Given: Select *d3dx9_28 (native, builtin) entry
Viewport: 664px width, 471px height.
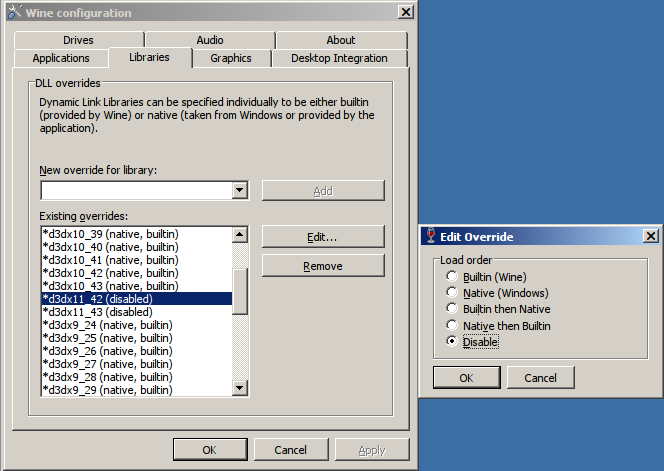Looking at the screenshot, I should click(137, 377).
